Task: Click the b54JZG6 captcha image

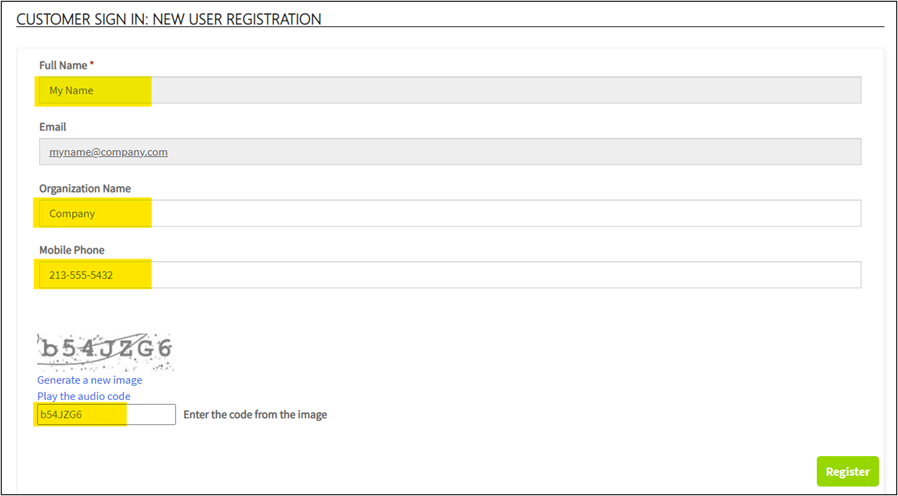Action: click(x=105, y=351)
